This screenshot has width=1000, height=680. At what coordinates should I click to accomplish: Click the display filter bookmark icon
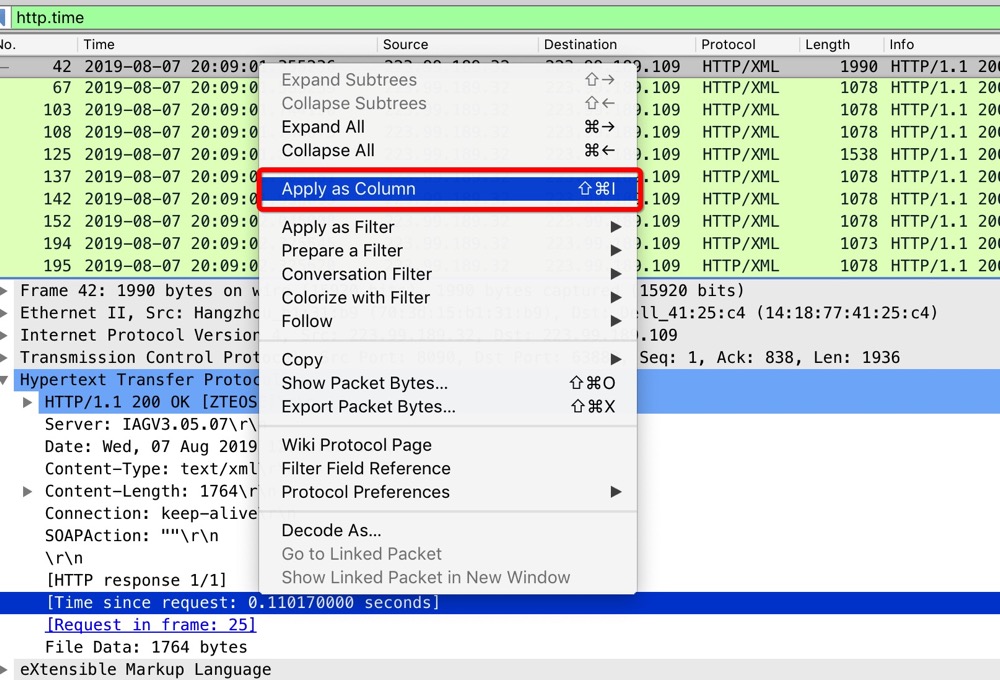[4, 18]
